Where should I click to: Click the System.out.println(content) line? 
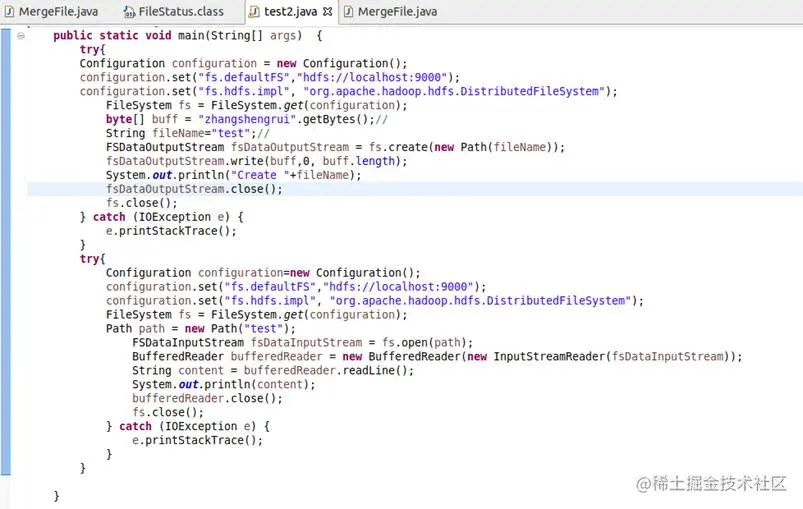click(x=224, y=385)
